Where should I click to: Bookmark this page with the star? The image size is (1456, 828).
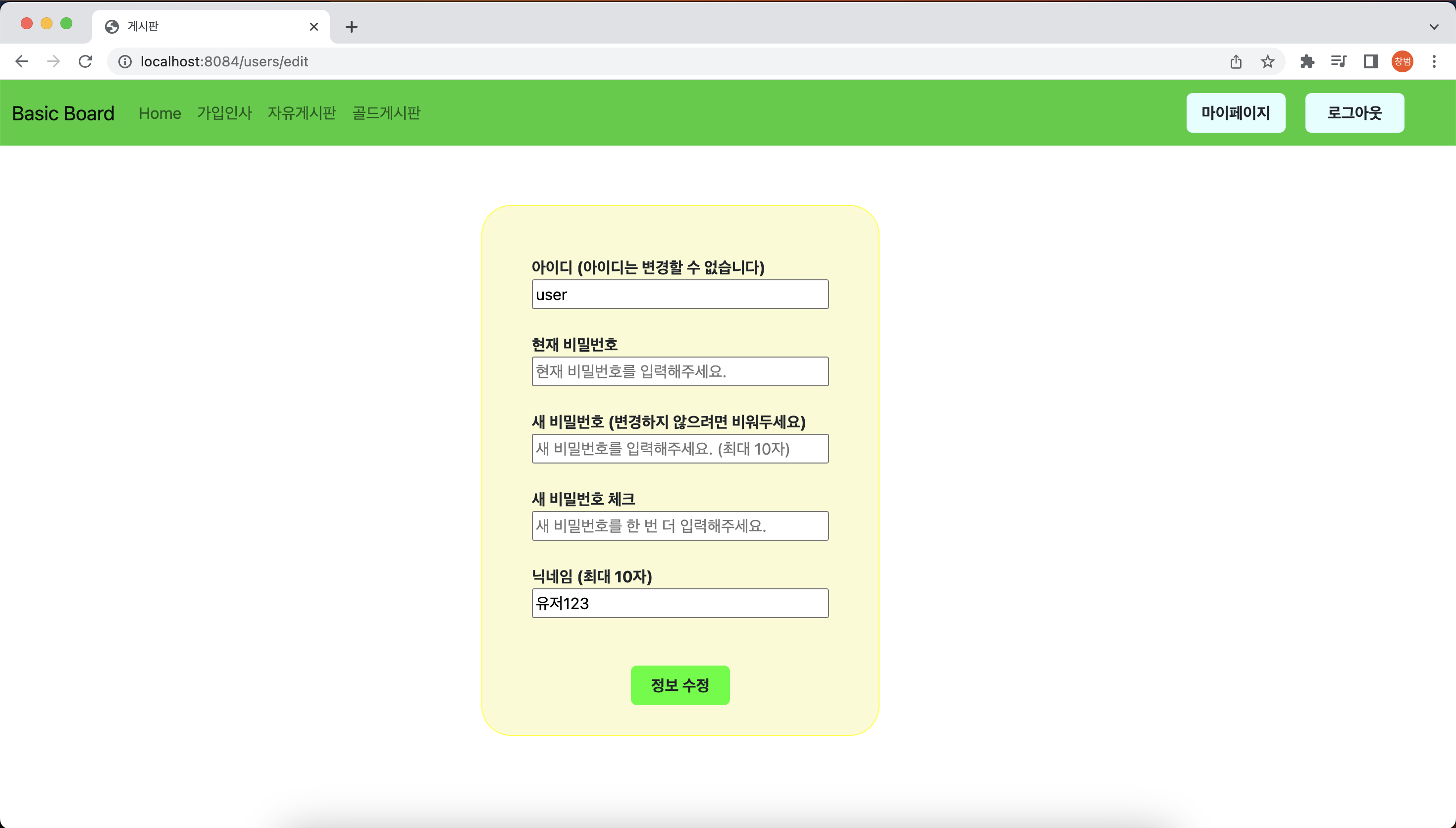point(1267,61)
